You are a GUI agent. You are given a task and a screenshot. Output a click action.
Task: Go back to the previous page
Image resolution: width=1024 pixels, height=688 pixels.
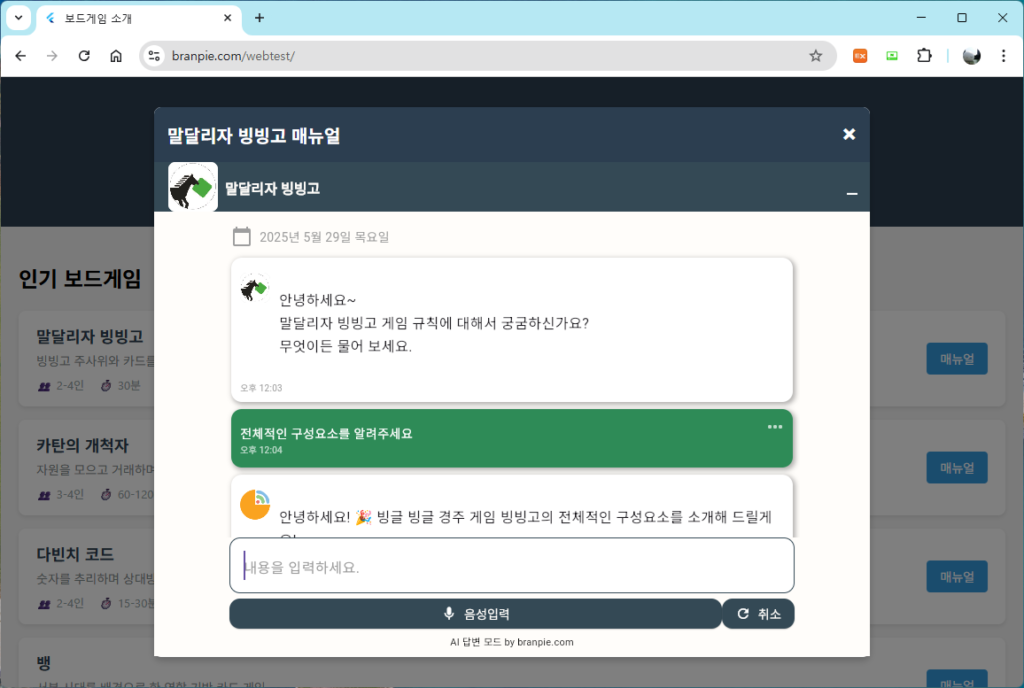(x=21, y=56)
